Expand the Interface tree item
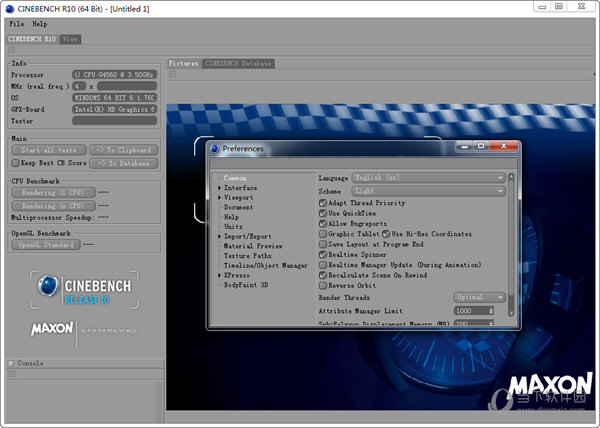Viewport: 600px width, 428px height. point(220,188)
